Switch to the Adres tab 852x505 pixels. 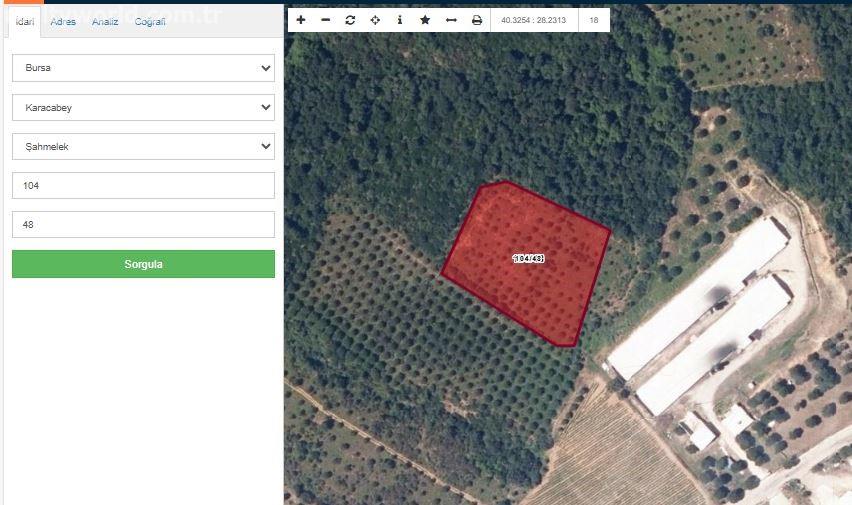click(63, 22)
